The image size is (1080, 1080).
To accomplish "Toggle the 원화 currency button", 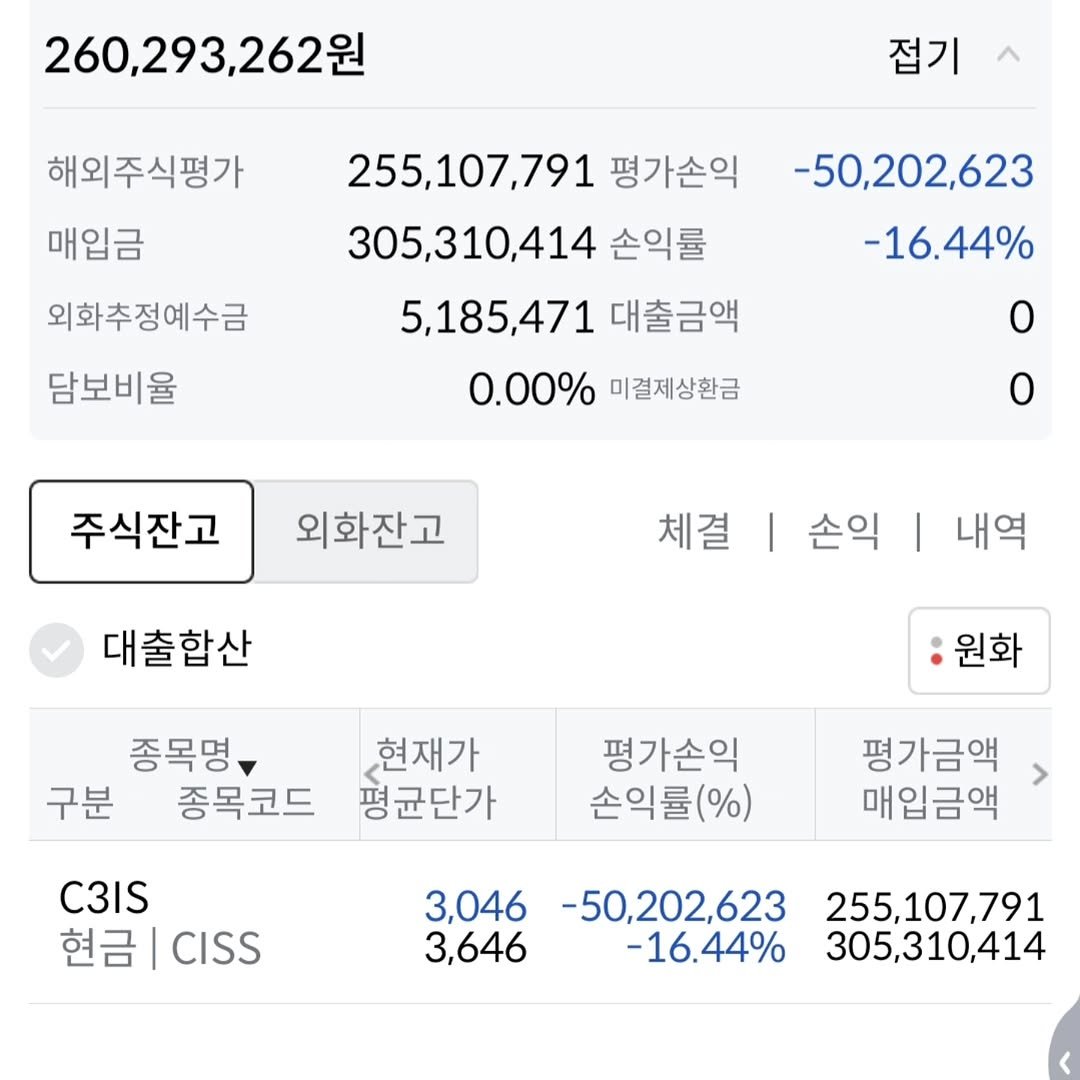I will [978, 651].
